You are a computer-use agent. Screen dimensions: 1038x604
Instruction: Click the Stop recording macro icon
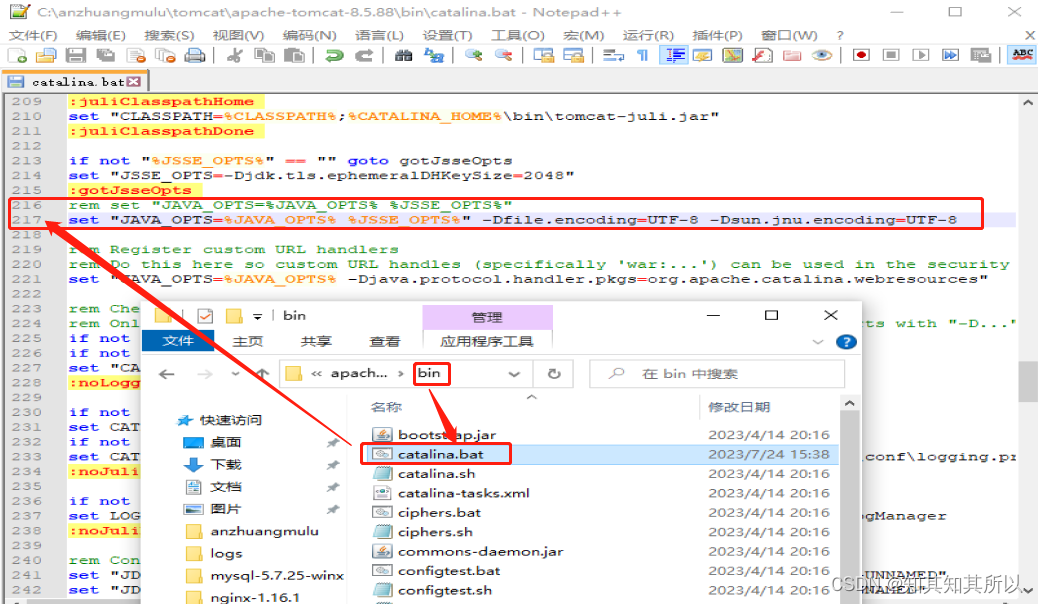pos(891,56)
